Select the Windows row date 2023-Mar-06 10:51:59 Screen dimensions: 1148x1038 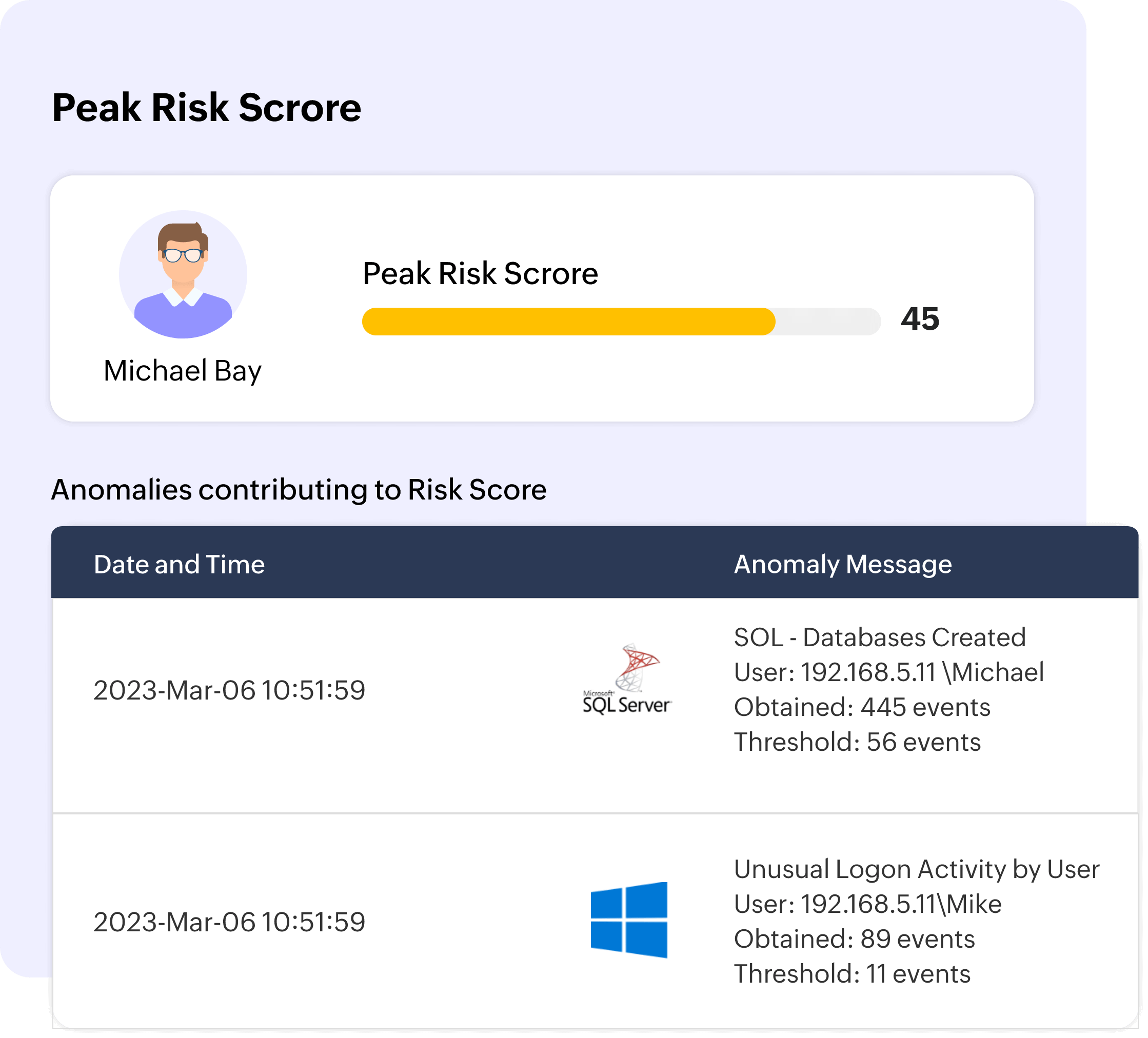(229, 922)
